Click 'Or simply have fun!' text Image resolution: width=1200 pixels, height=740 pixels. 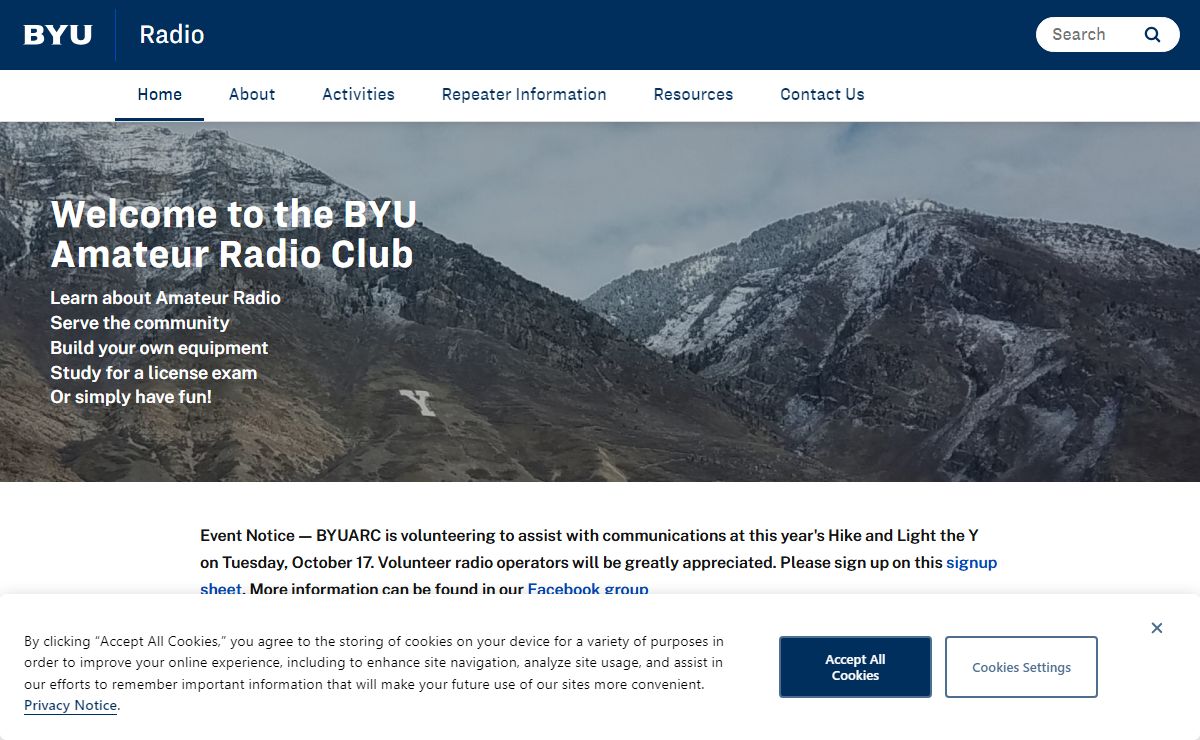pyautogui.click(x=131, y=397)
